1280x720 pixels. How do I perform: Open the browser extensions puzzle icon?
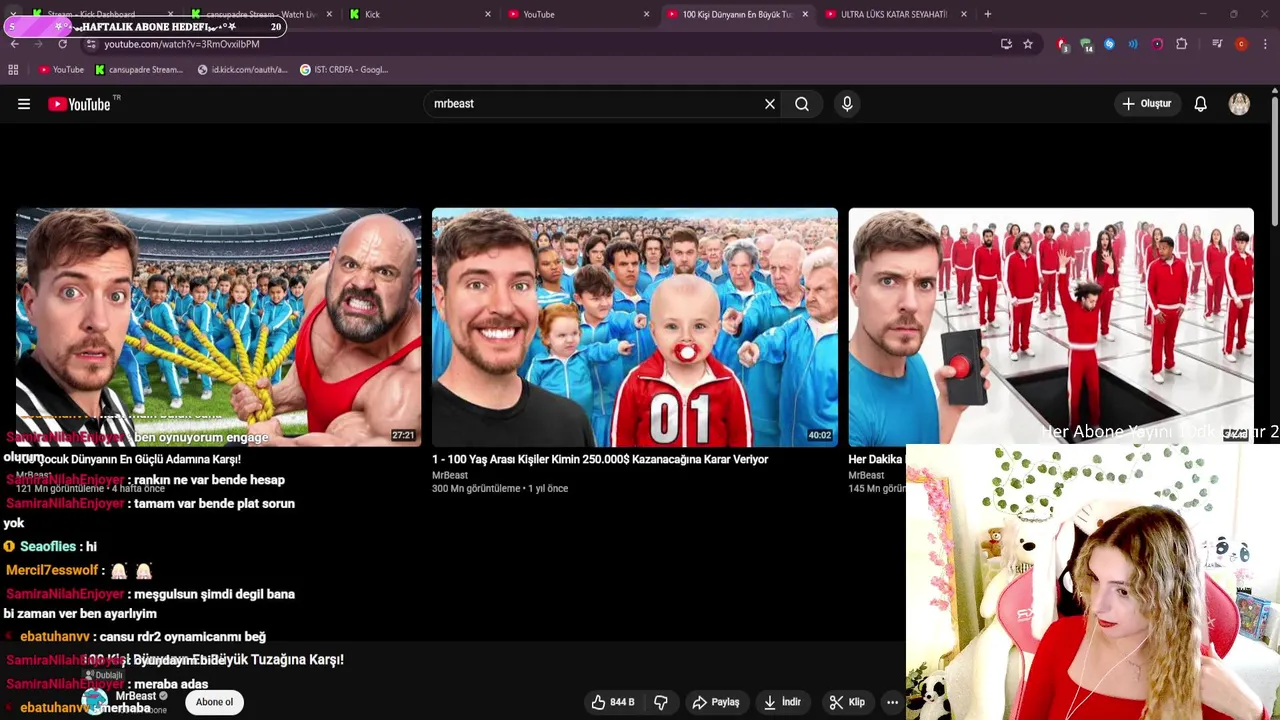pos(1182,44)
